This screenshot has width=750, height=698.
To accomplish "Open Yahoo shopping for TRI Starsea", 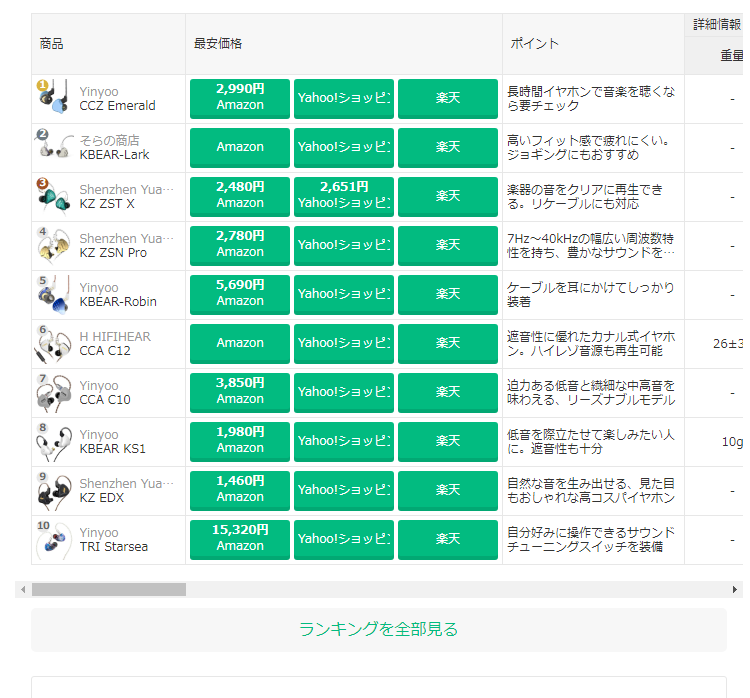I will pos(343,540).
